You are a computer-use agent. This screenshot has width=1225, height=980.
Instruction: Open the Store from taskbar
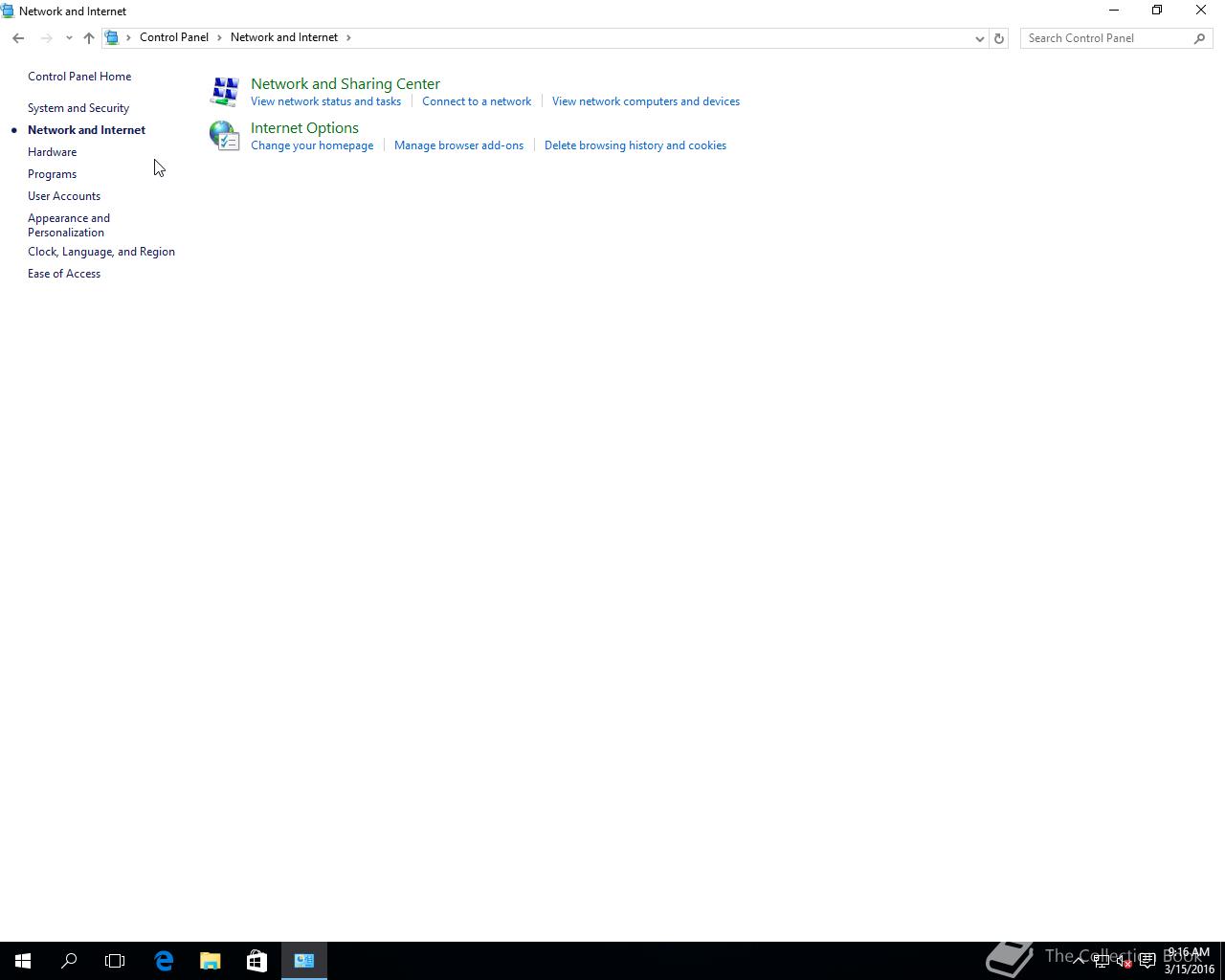[x=256, y=961]
